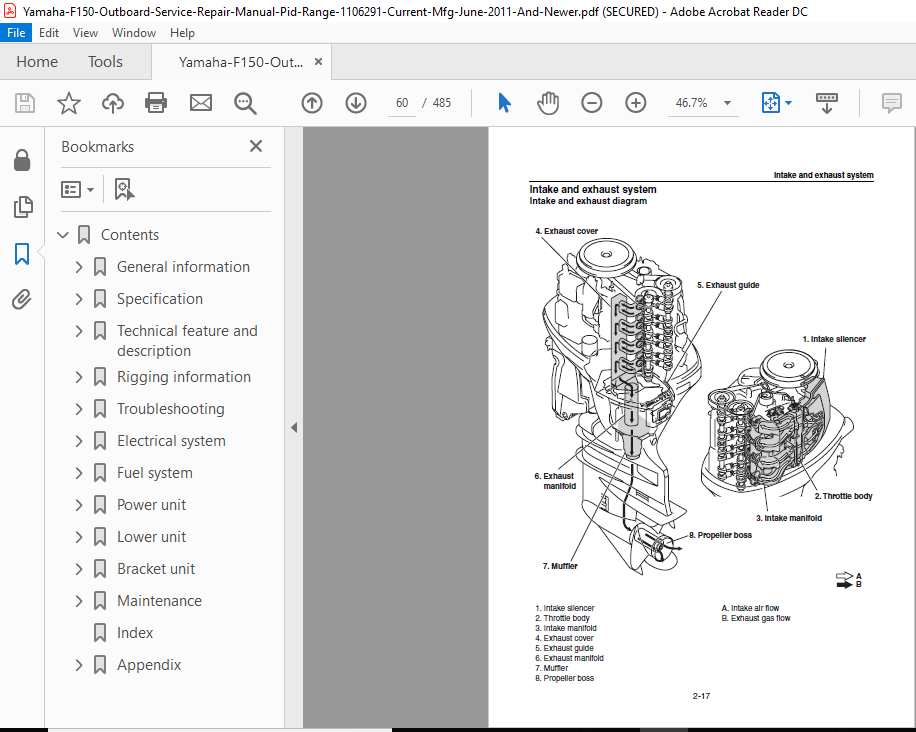Open the scrolling/read mode tool icon
Screen dimensions: 916x732
click(827, 103)
